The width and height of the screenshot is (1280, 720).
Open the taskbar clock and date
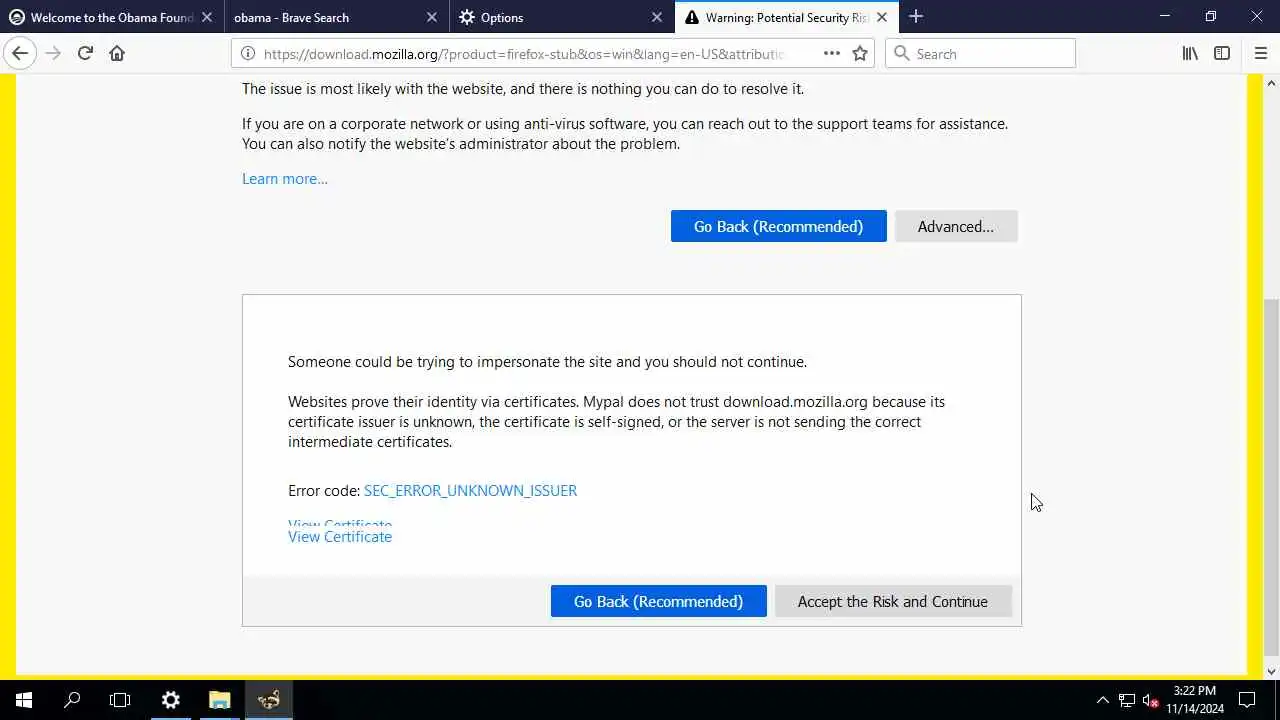1195,700
